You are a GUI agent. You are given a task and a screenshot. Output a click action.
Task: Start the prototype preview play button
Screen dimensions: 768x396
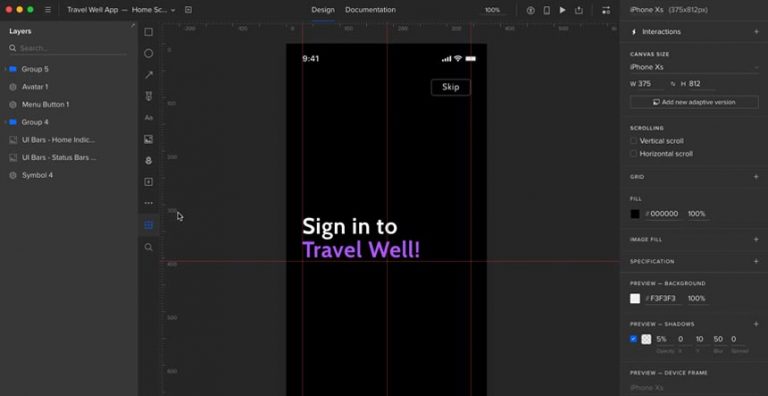[x=562, y=10]
